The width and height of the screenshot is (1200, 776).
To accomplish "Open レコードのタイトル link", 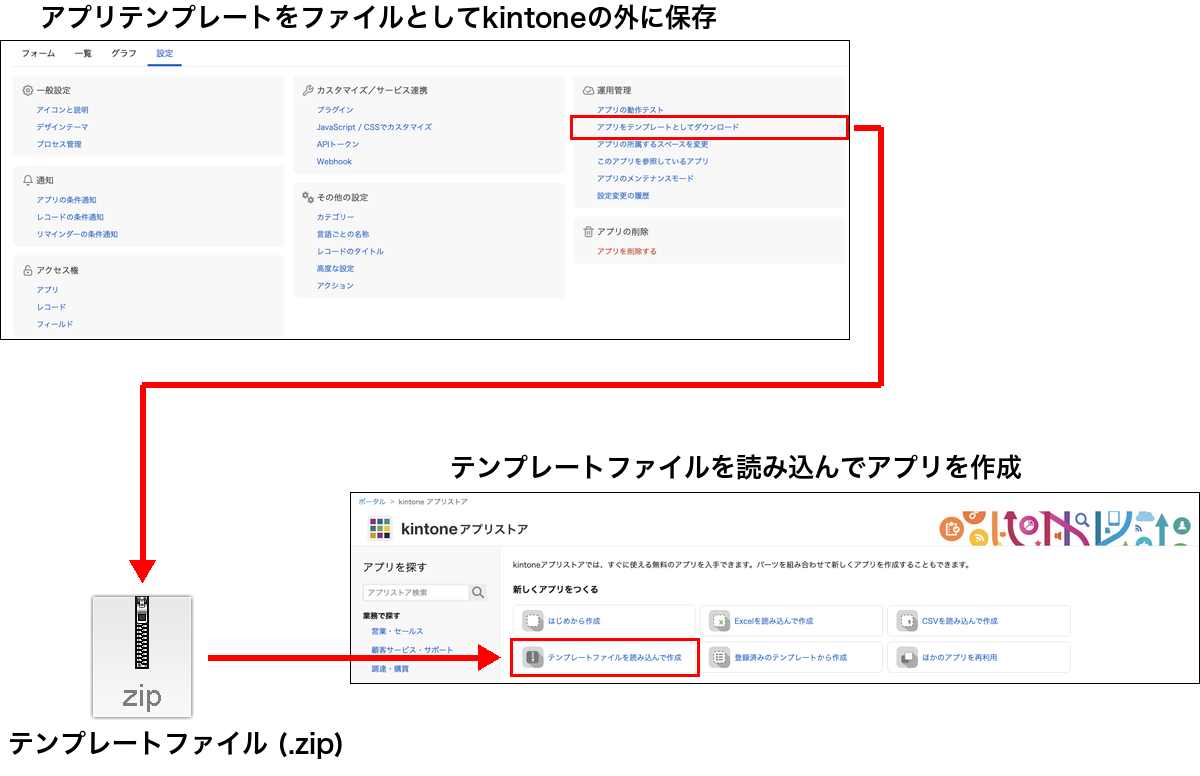I will (x=350, y=251).
